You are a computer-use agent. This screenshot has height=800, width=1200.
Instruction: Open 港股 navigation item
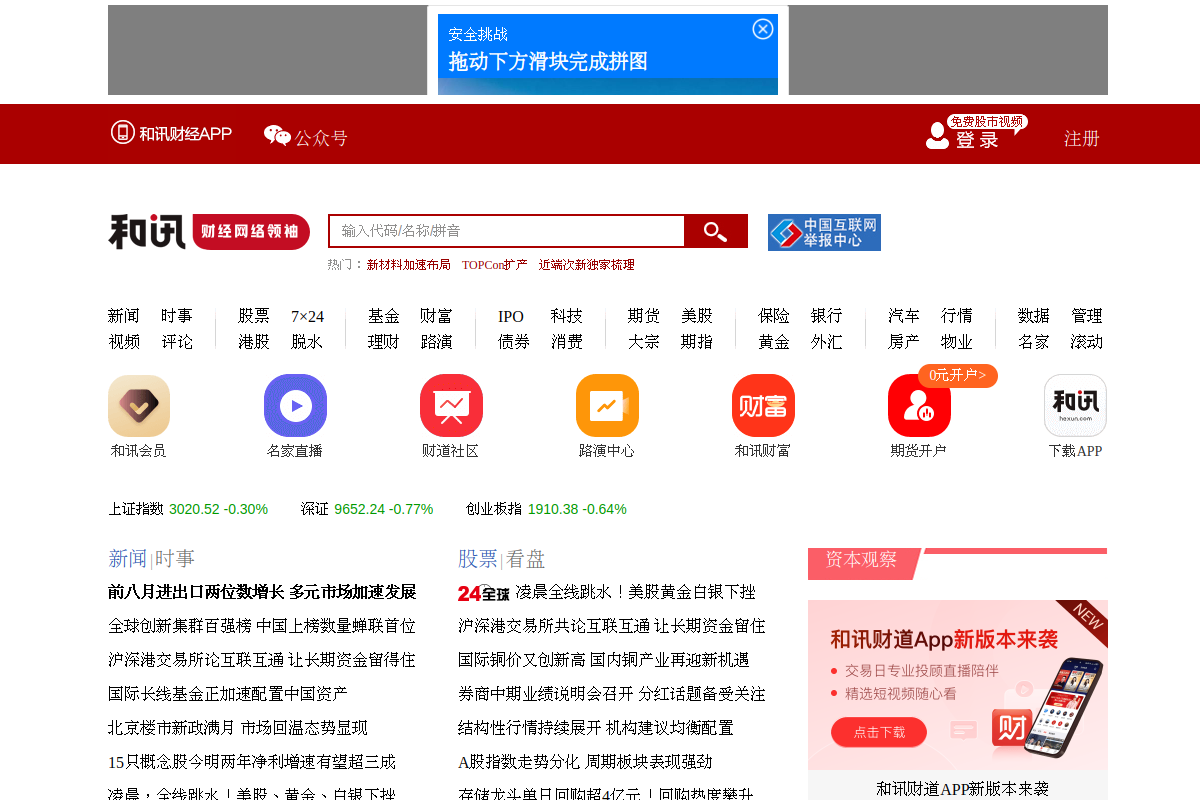pos(254,342)
